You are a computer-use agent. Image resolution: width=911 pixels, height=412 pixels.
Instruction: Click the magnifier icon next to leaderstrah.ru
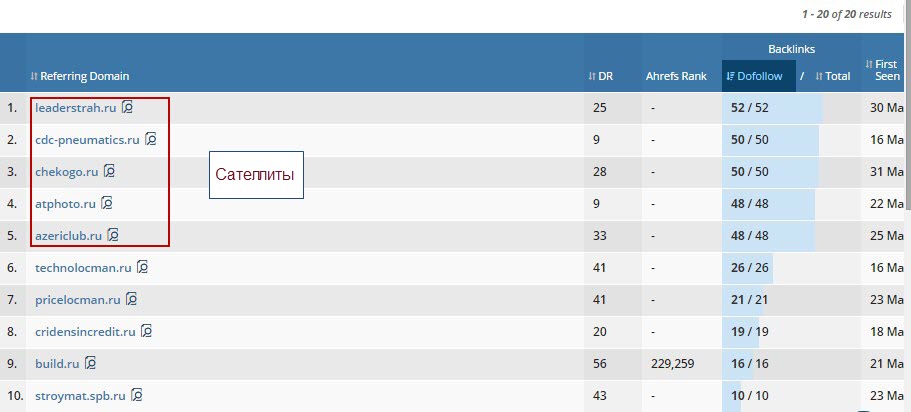pos(127,107)
